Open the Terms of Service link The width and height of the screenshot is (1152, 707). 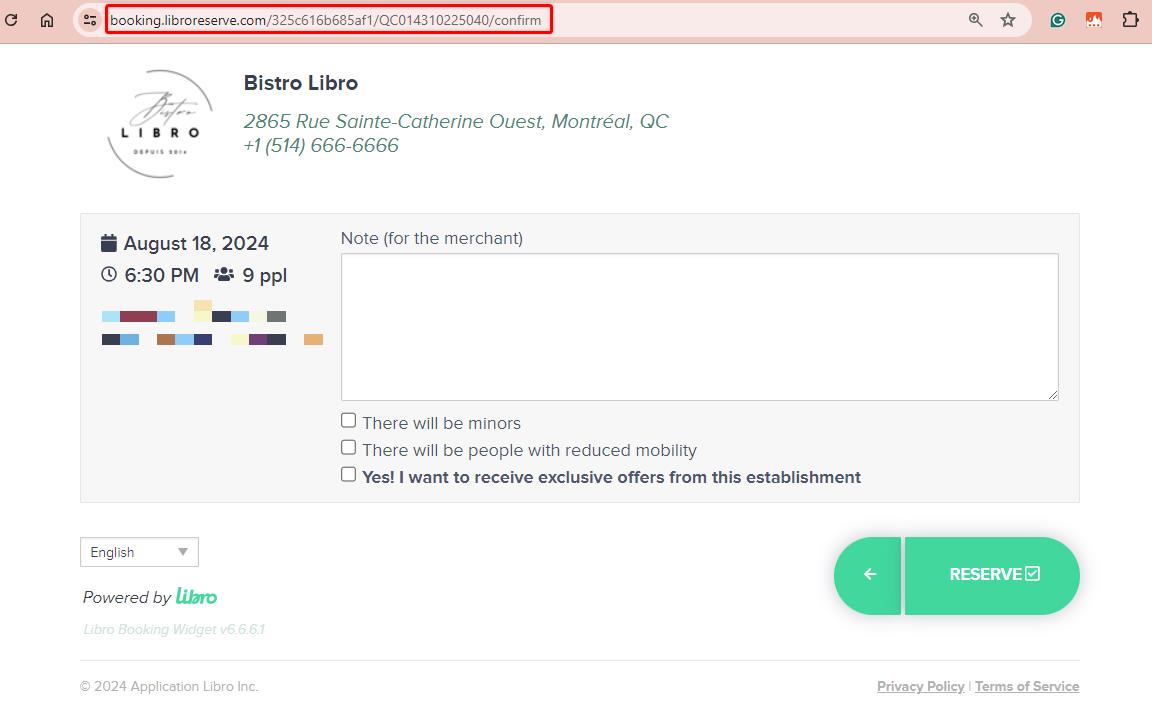click(x=1027, y=686)
